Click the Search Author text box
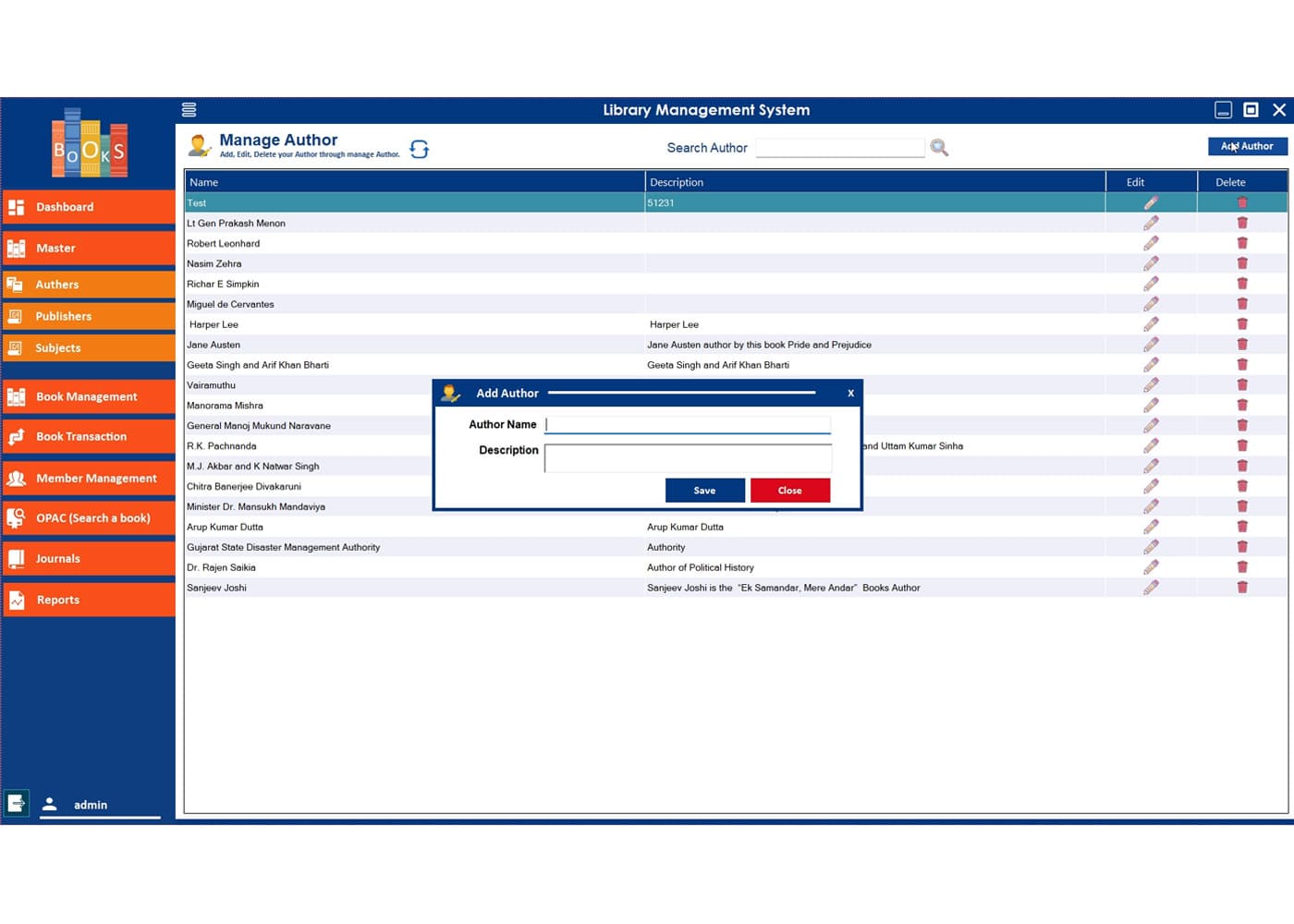Image resolution: width=1294 pixels, height=924 pixels. click(839, 148)
